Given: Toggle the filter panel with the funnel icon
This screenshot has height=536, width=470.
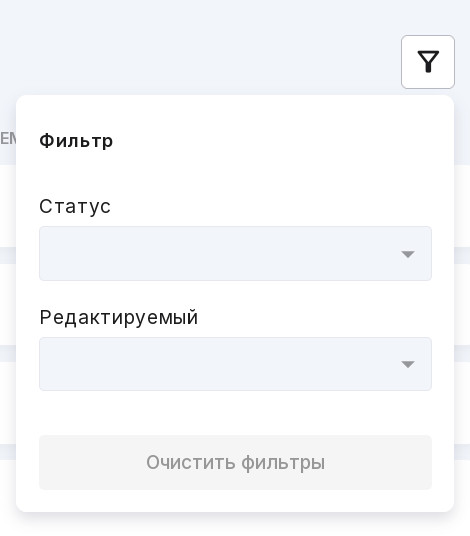Looking at the screenshot, I should click(x=428, y=62).
